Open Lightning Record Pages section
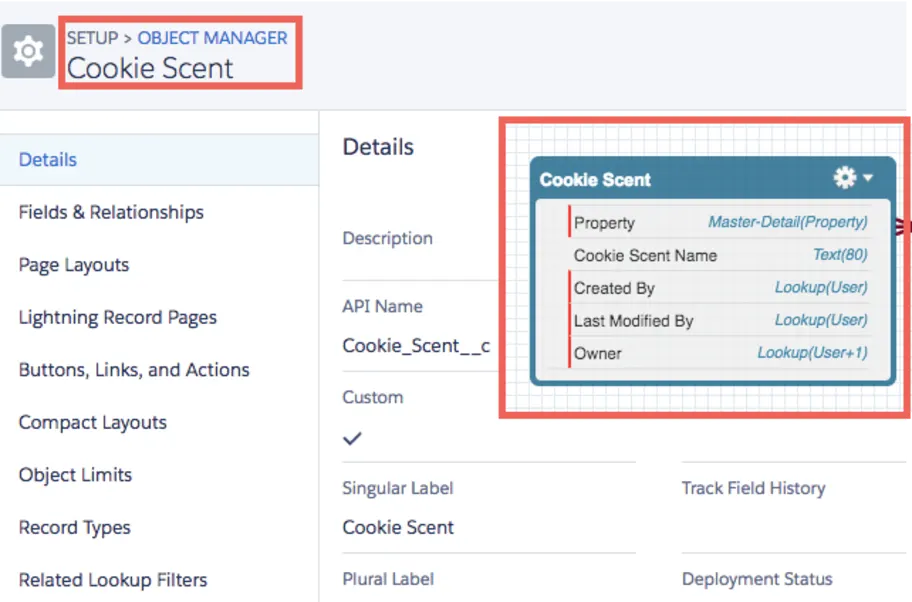912x602 pixels. [x=117, y=318]
